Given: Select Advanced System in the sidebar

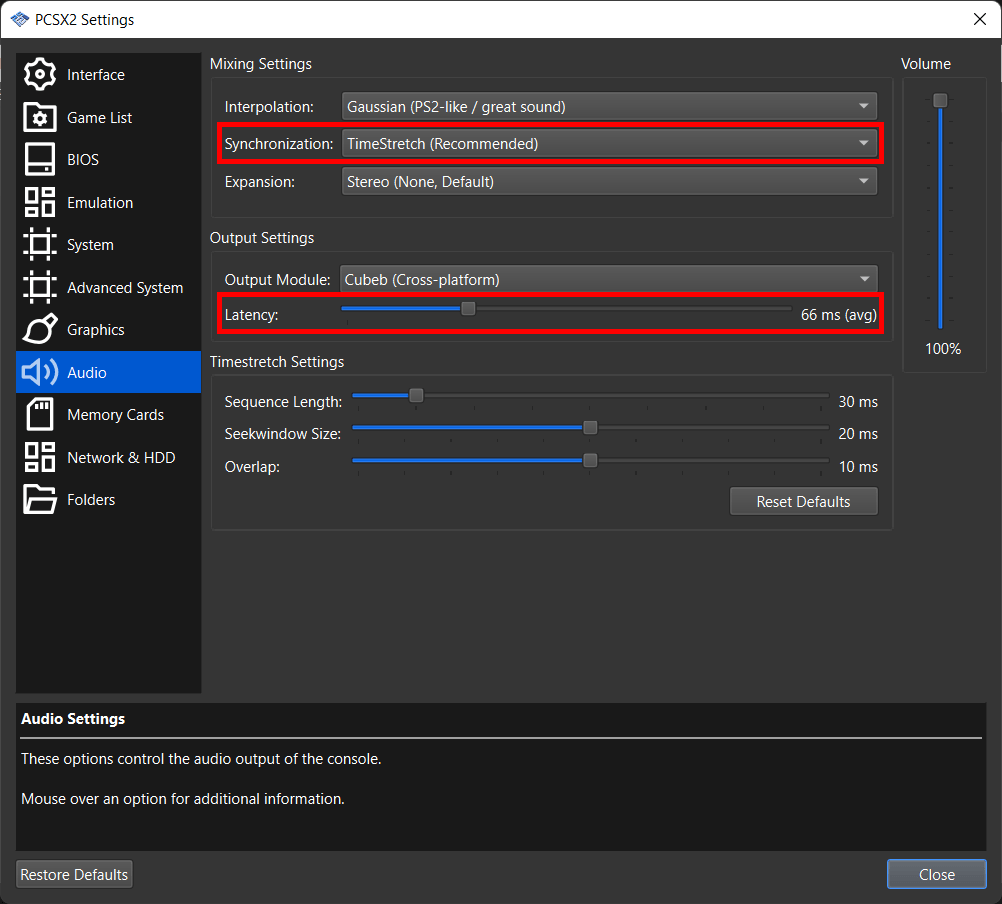Looking at the screenshot, I should click(x=109, y=287).
